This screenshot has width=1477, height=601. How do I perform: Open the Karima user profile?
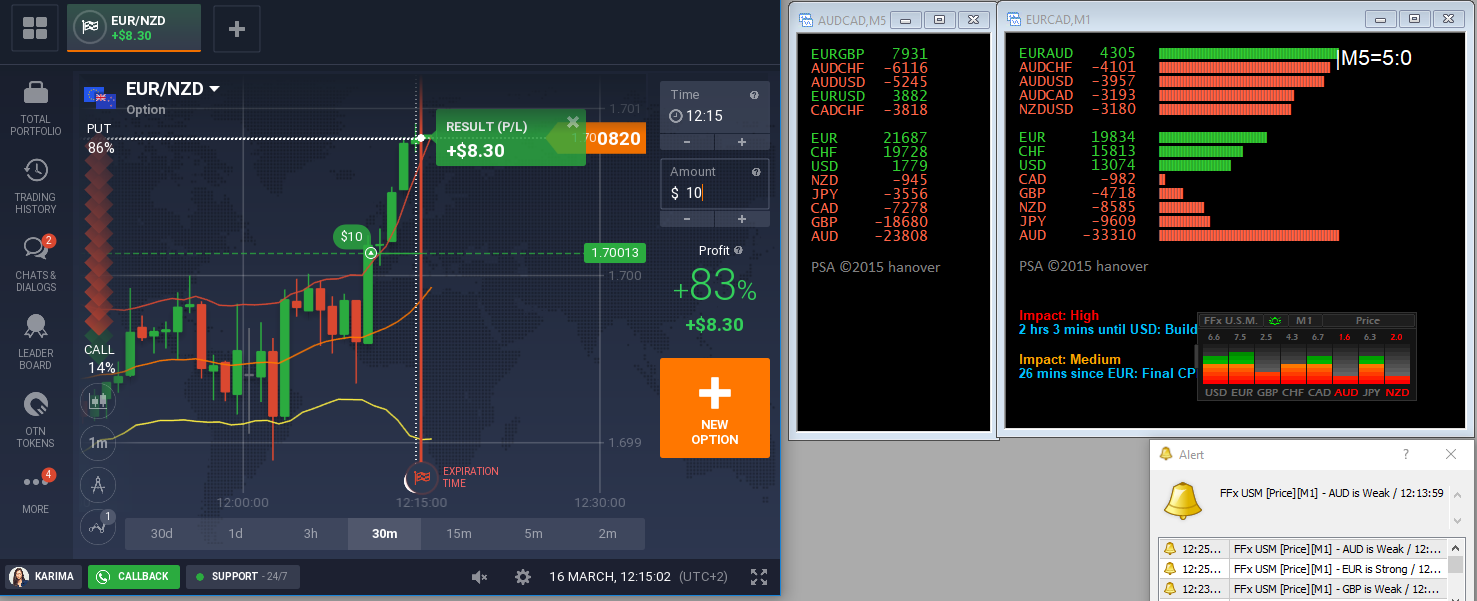coord(44,577)
